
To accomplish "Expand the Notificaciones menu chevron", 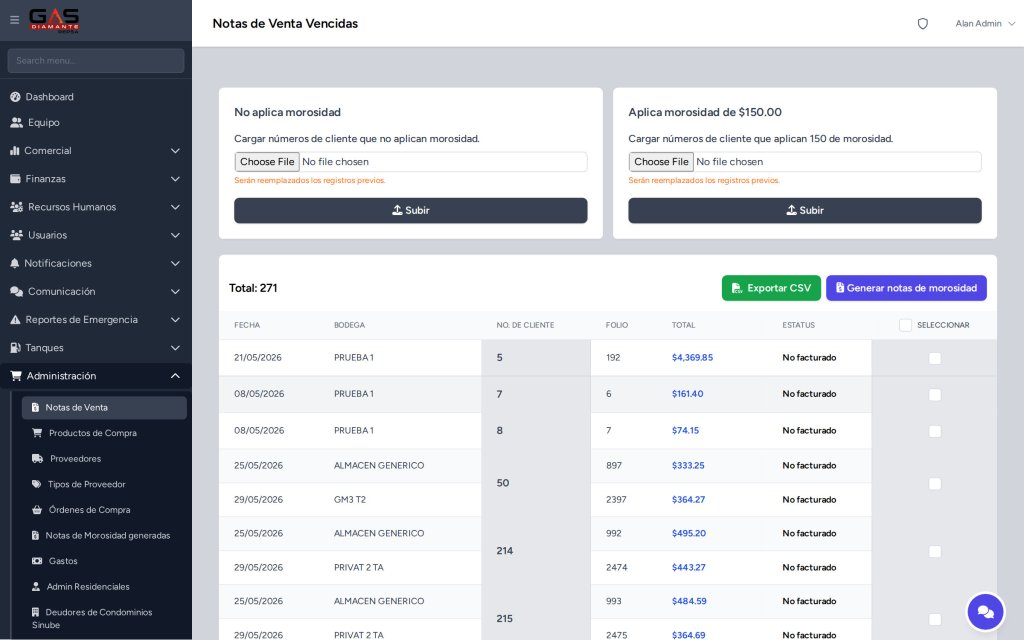I will [x=175, y=263].
